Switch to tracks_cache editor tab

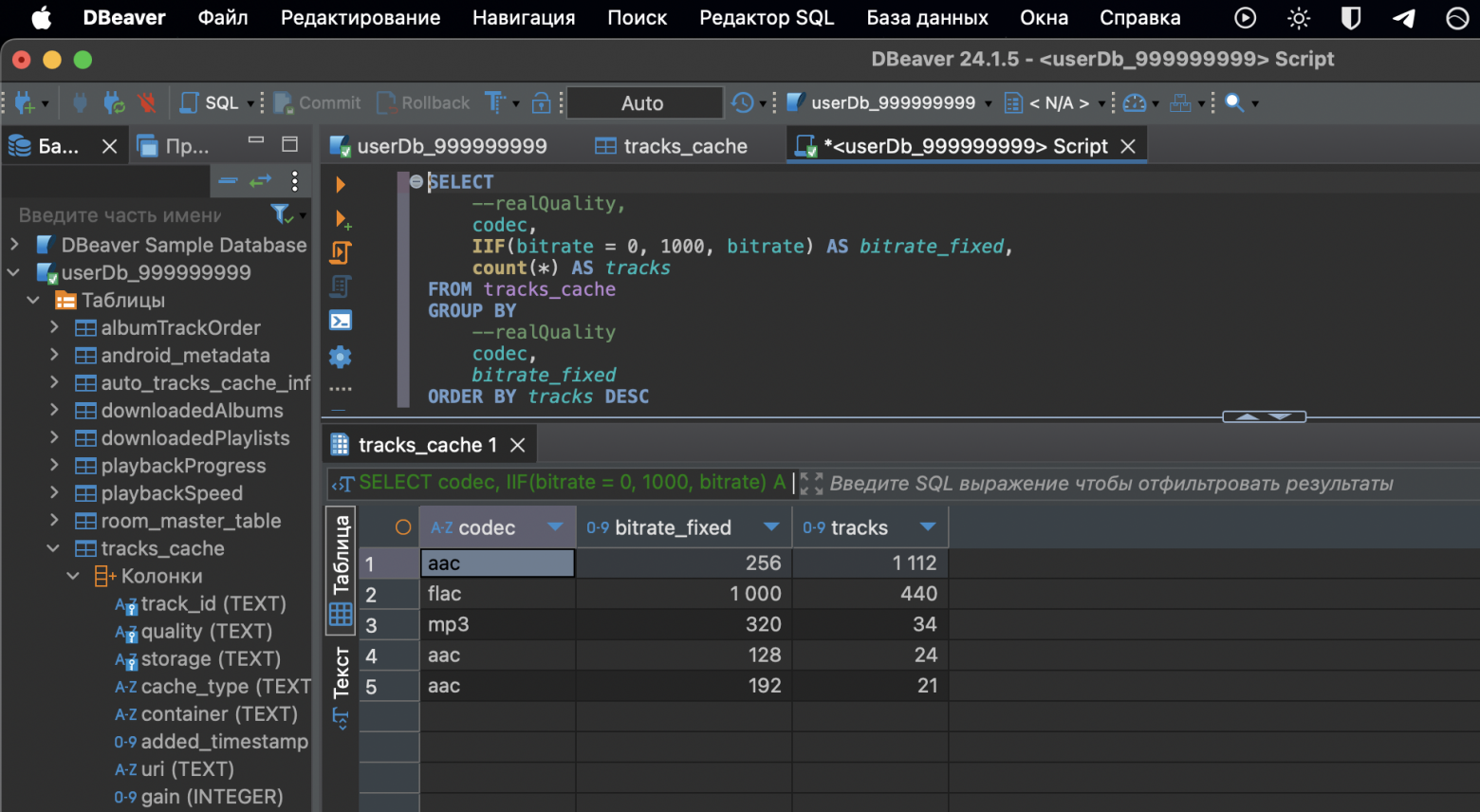(x=672, y=146)
